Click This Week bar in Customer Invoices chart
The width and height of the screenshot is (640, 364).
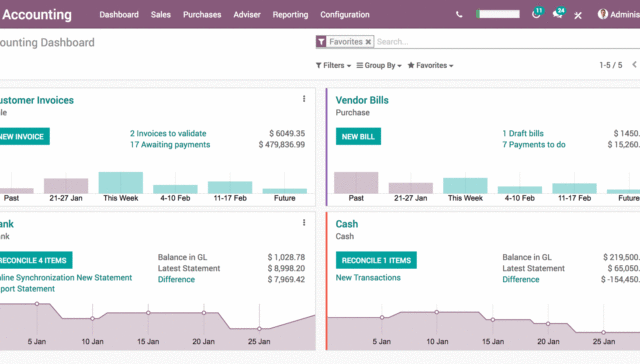121,182
